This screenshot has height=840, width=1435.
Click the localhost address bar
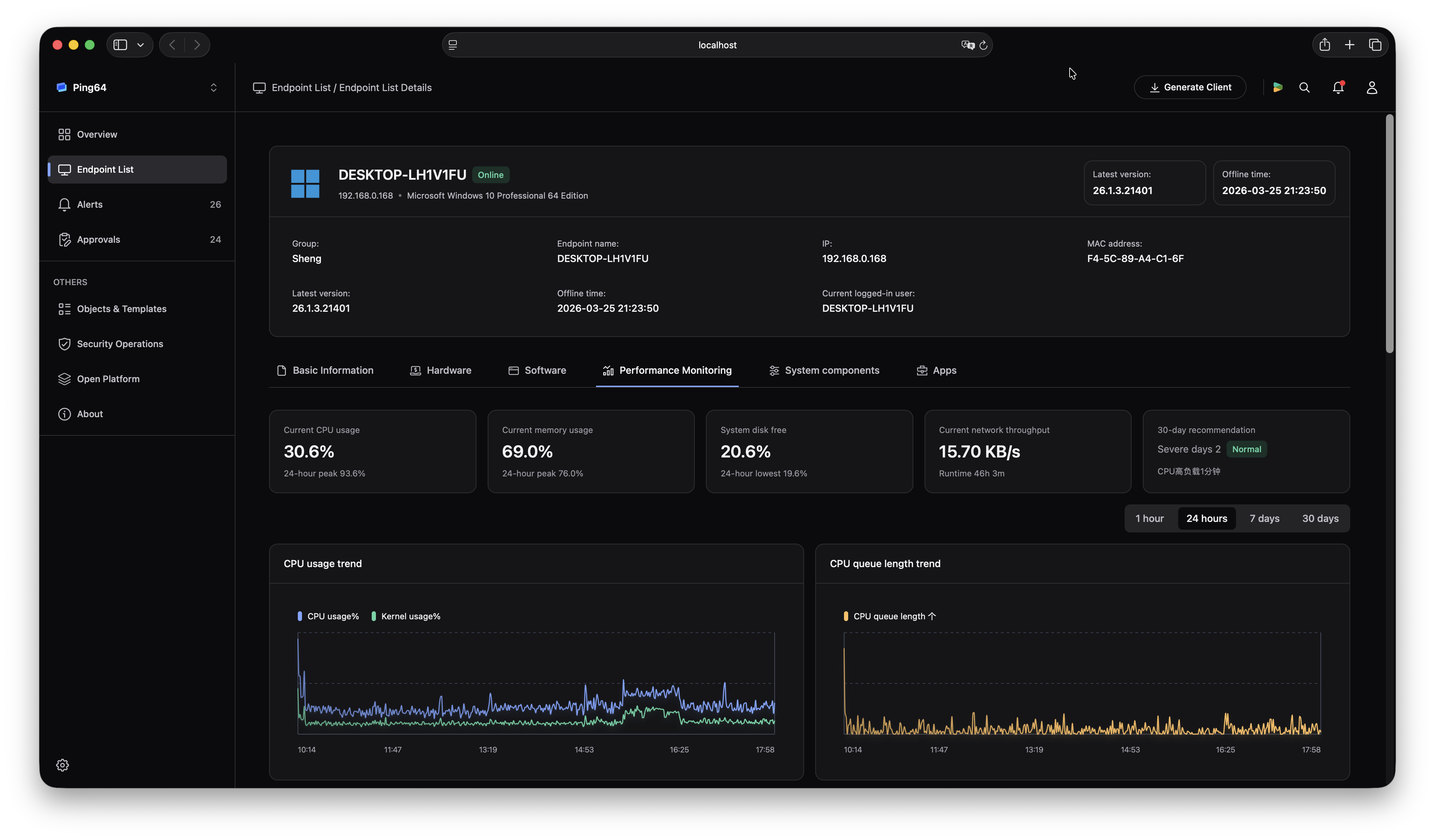(717, 44)
